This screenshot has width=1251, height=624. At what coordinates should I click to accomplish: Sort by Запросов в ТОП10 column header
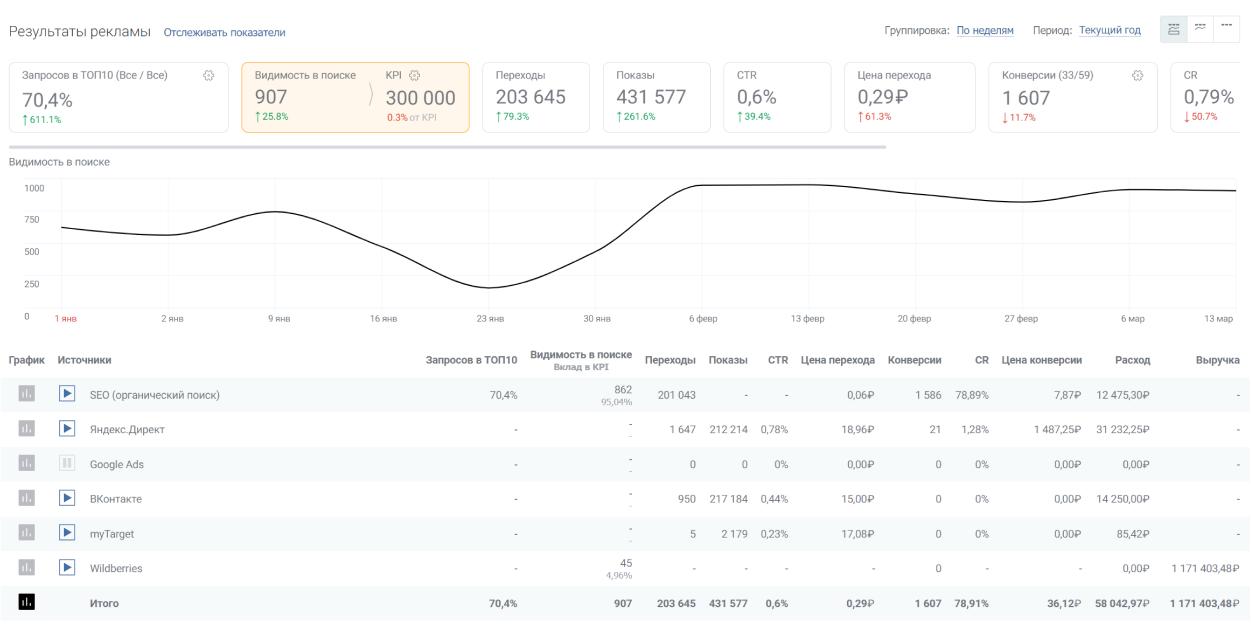(x=472, y=360)
